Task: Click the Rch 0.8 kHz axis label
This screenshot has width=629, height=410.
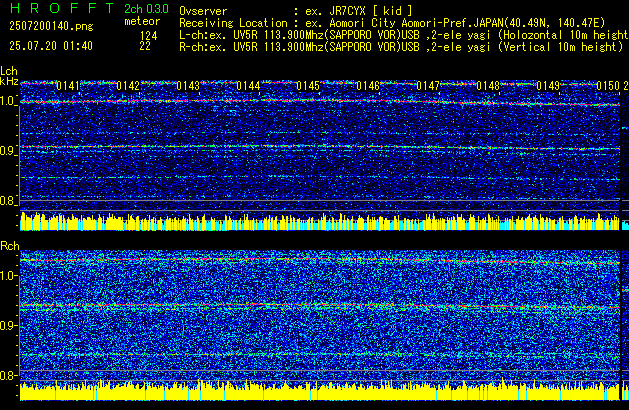Action: [8, 375]
